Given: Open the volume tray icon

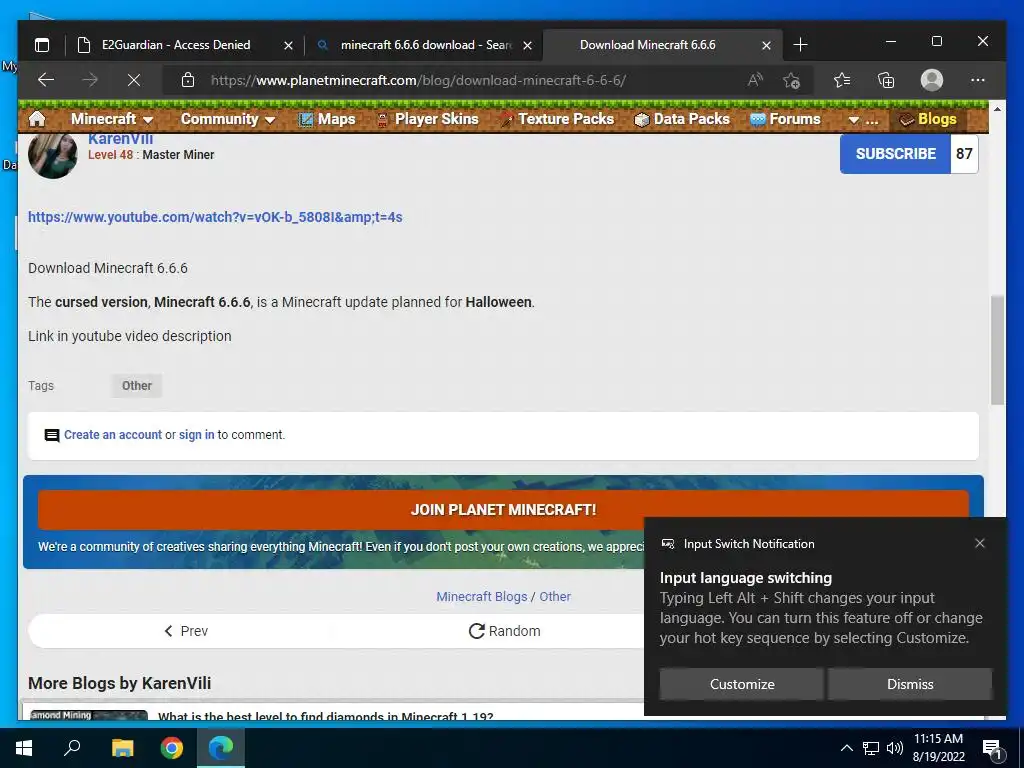Looking at the screenshot, I should 895,748.
